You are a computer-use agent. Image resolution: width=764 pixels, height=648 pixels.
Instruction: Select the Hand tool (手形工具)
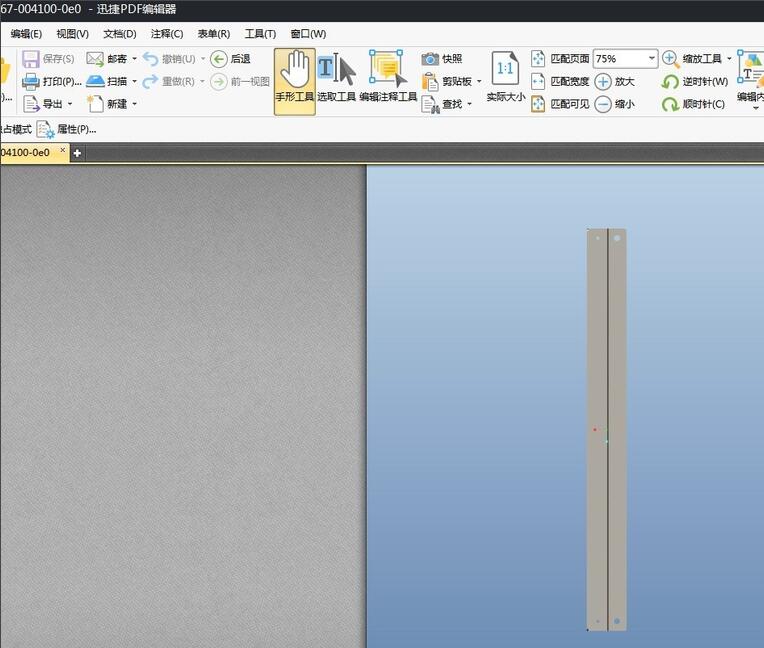(x=295, y=79)
